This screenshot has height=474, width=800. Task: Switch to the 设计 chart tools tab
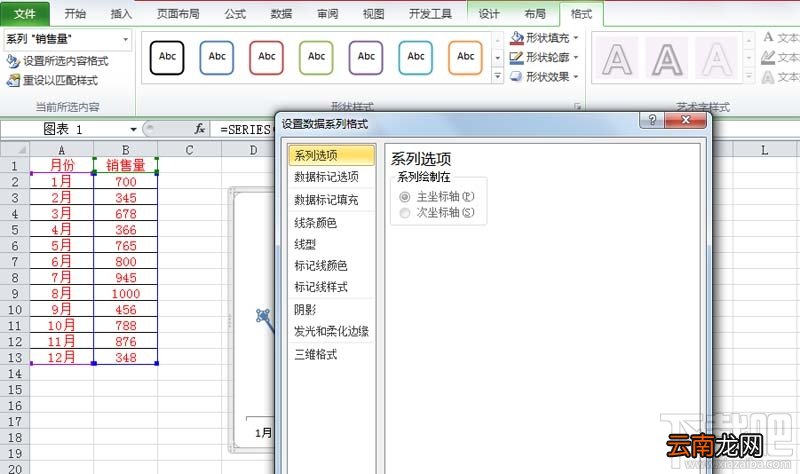[489, 14]
